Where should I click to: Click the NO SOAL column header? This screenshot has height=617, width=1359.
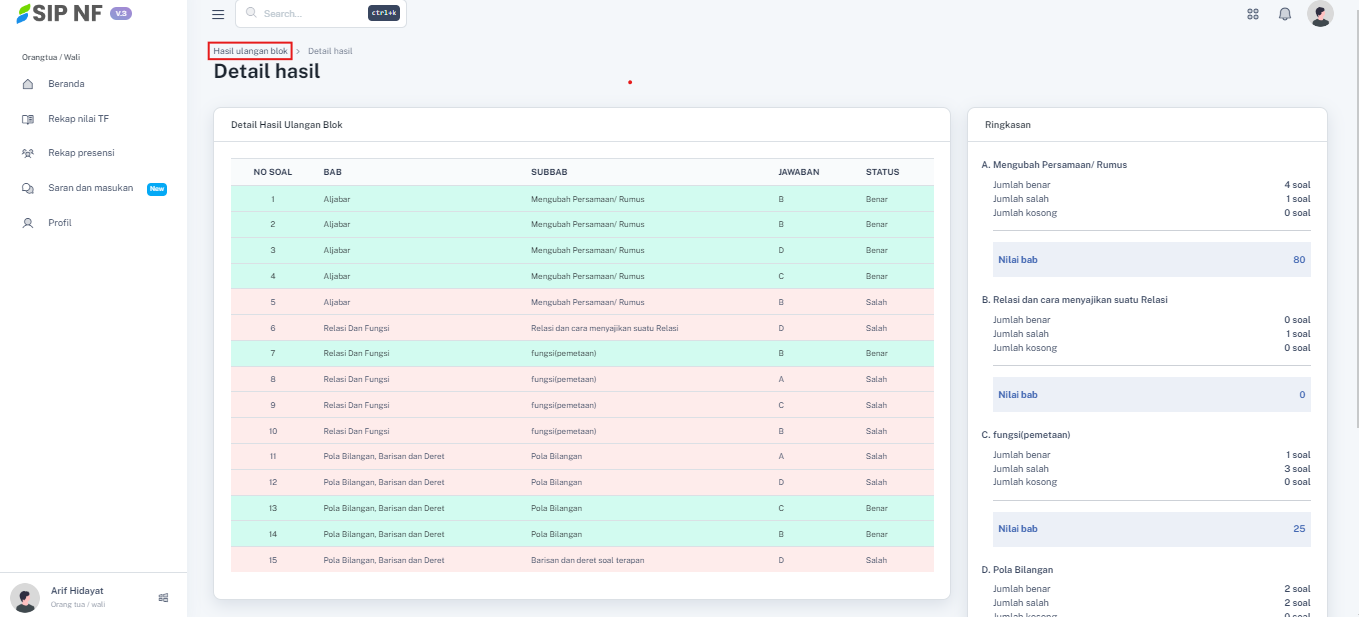pyautogui.click(x=272, y=172)
